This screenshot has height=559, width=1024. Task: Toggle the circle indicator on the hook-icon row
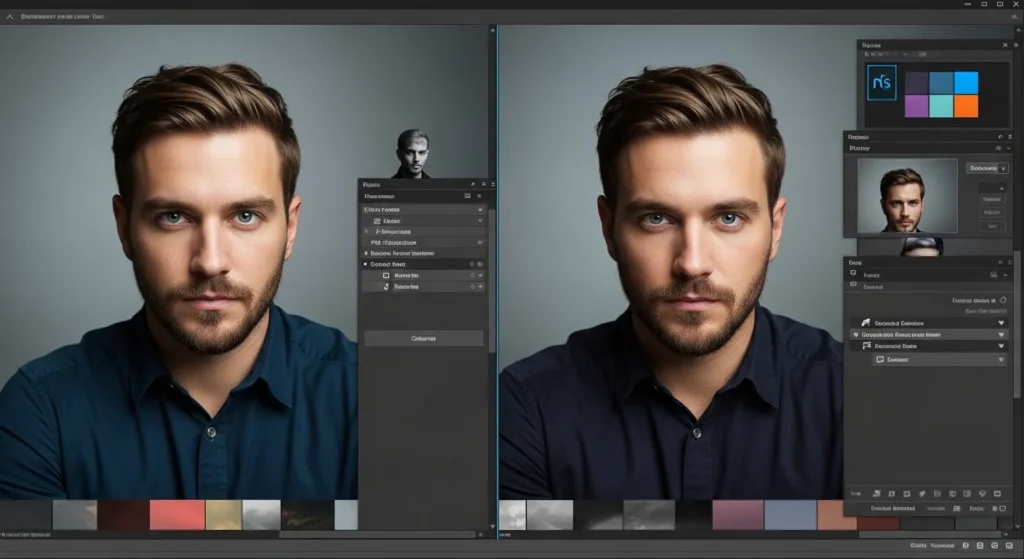472,287
